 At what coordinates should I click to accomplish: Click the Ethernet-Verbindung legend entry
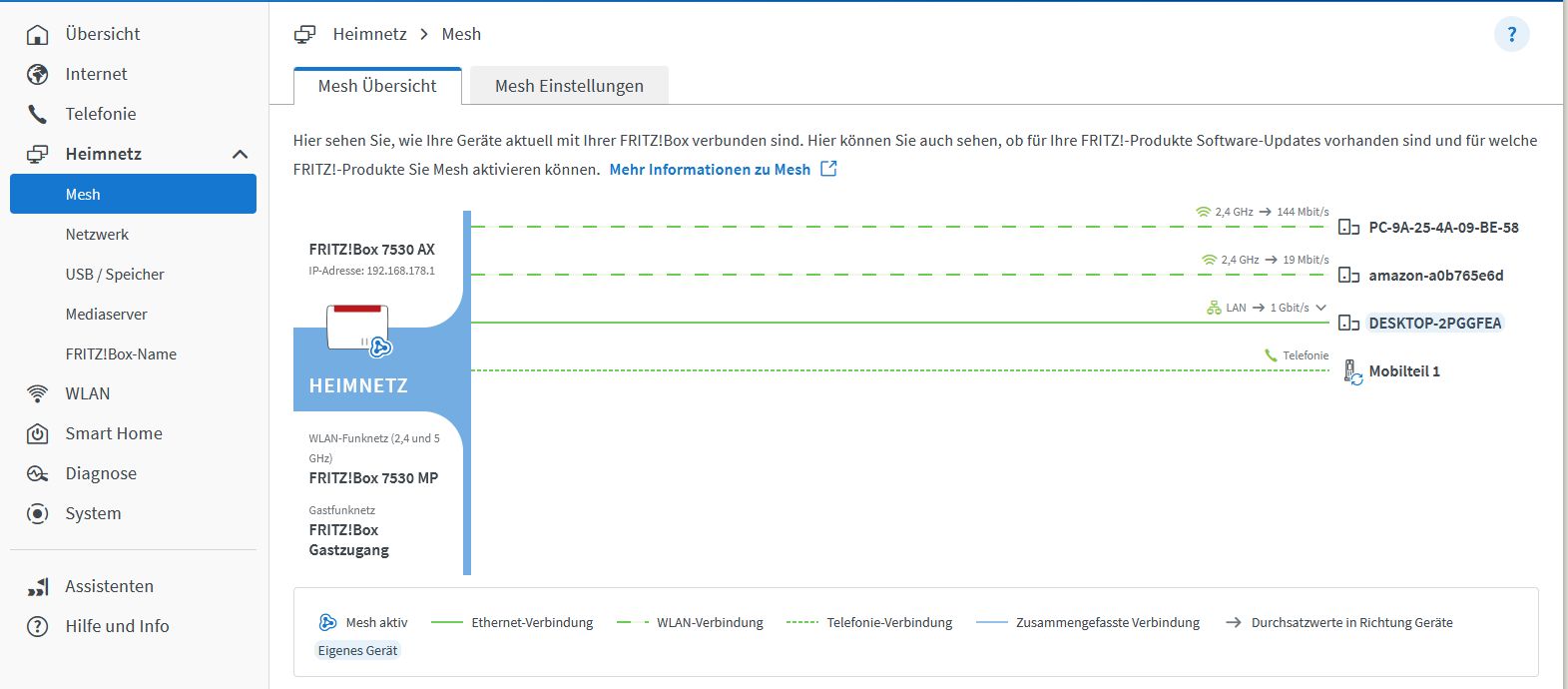pyautogui.click(x=512, y=622)
